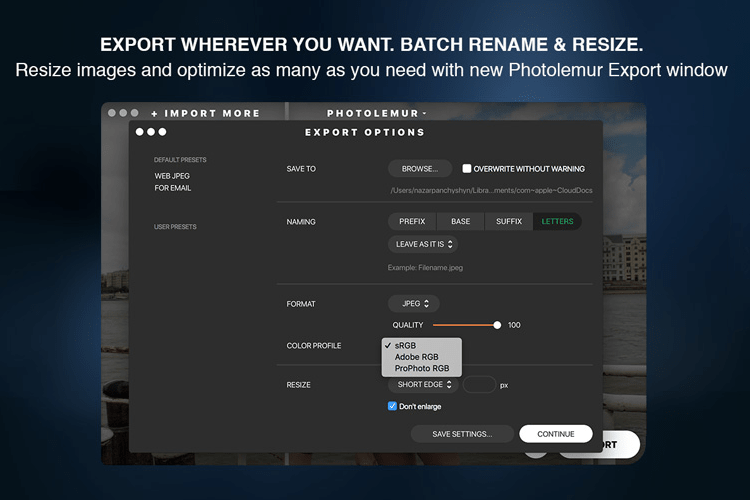Image resolution: width=750 pixels, height=500 pixels.
Task: Click the Example: Filename.jpeg text
Action: click(425, 267)
